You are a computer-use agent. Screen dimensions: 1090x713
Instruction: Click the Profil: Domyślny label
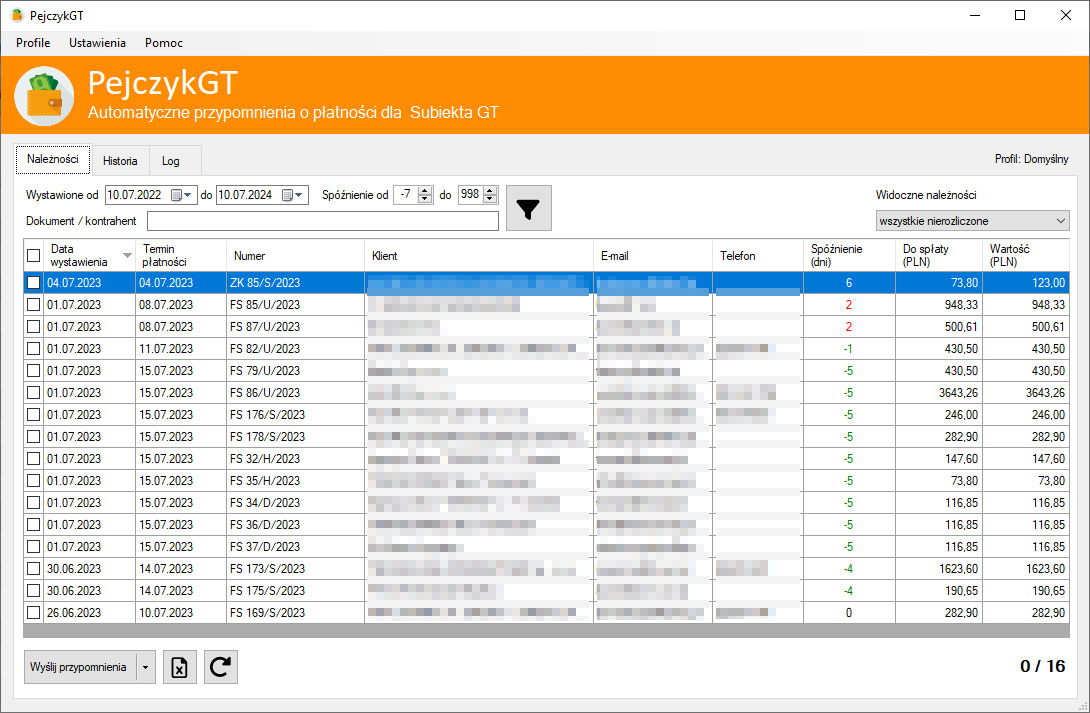[1032, 159]
